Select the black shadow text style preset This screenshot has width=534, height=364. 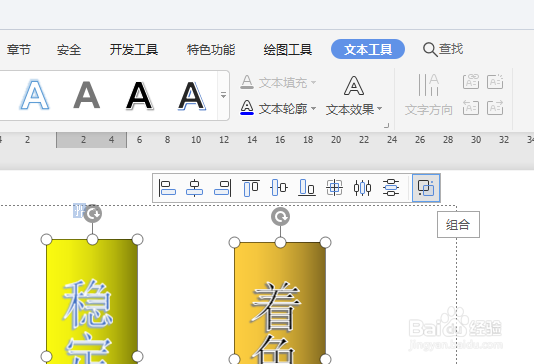tap(140, 96)
